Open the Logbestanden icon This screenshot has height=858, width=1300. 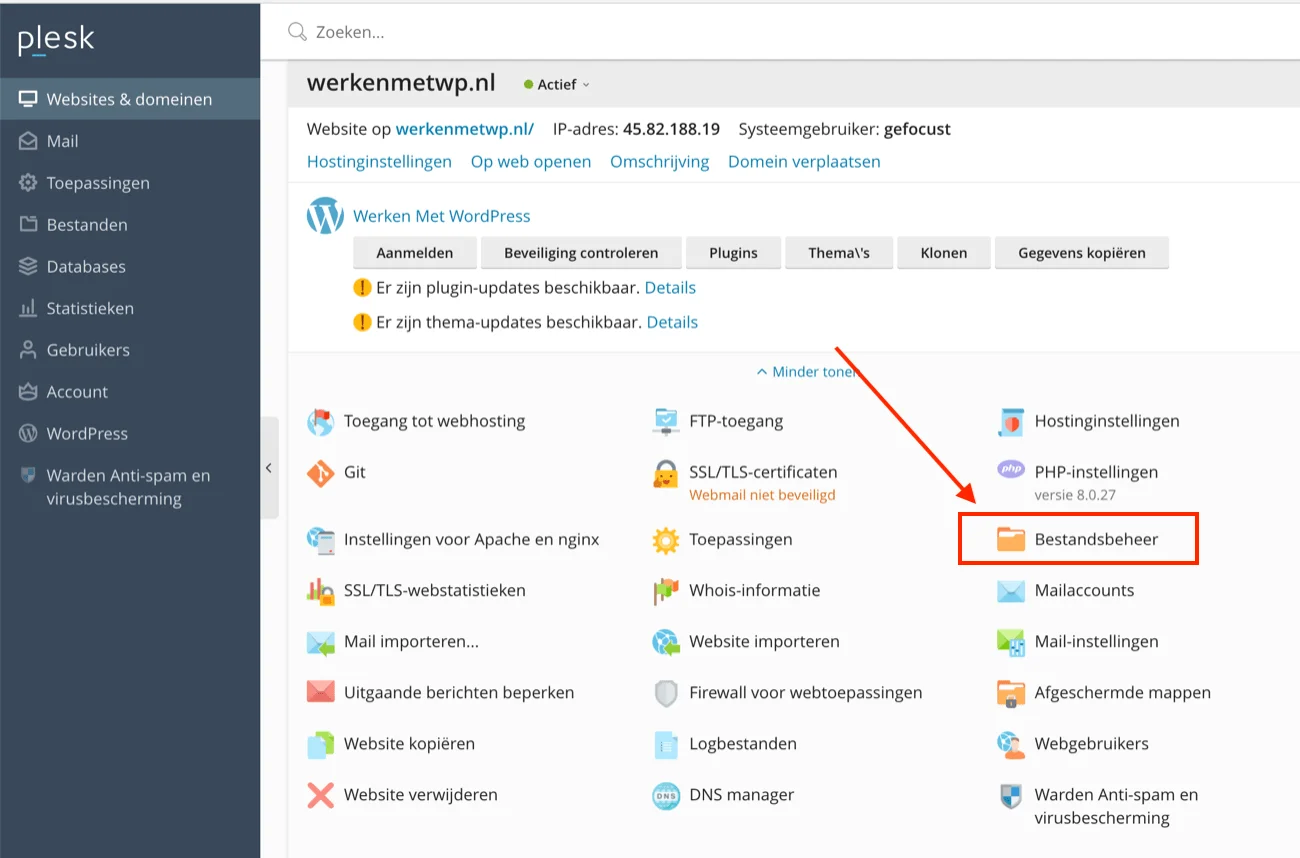click(x=665, y=744)
